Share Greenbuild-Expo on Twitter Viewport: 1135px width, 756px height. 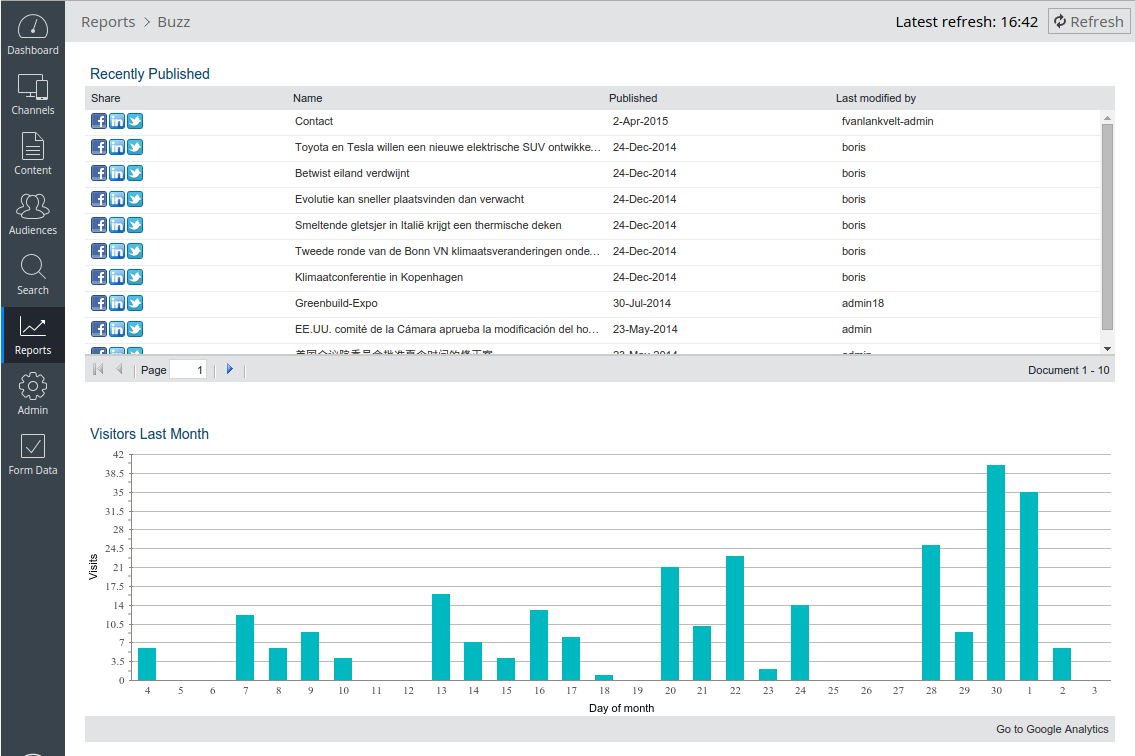click(x=135, y=303)
